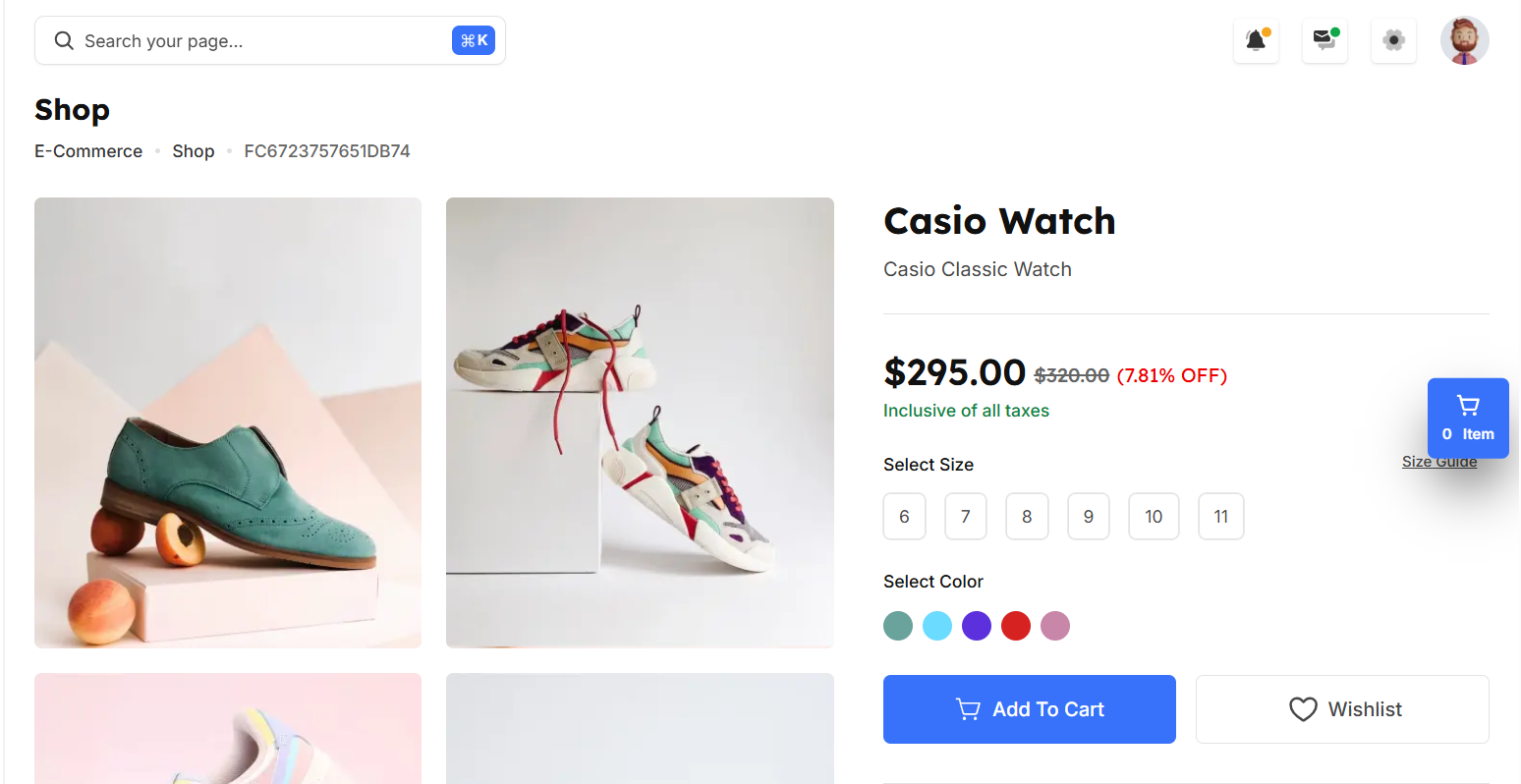The height and width of the screenshot is (784, 1521).
Task: Click the heart icon on Wishlist
Action: point(1303,709)
